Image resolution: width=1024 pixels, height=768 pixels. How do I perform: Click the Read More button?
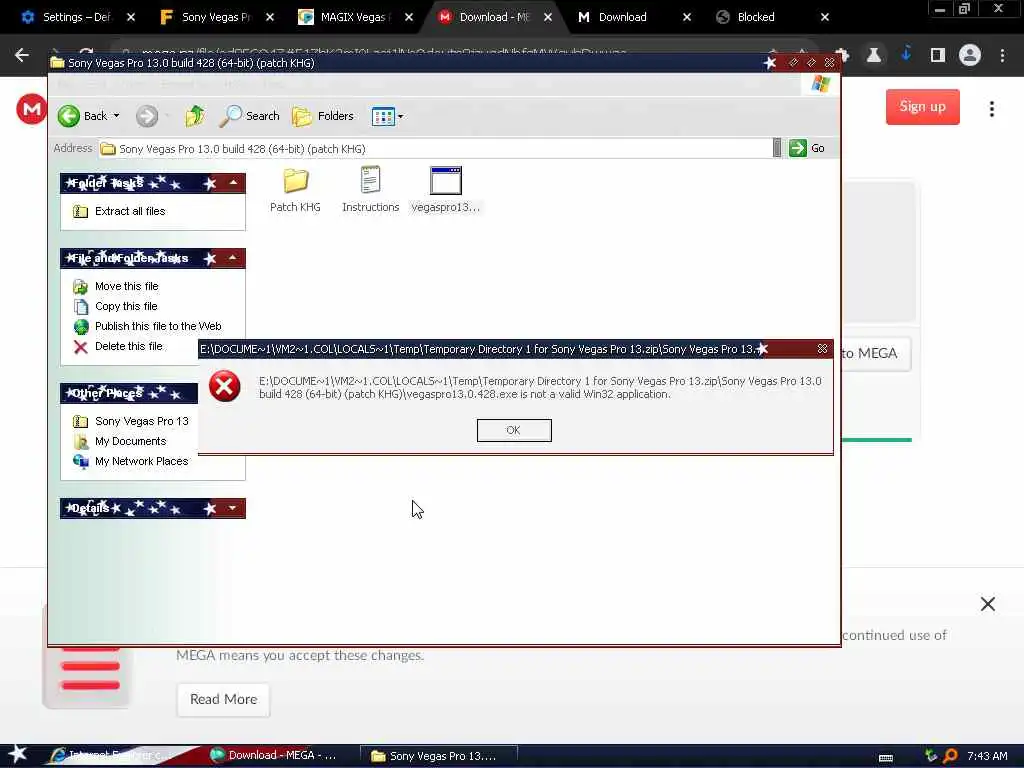click(x=223, y=699)
